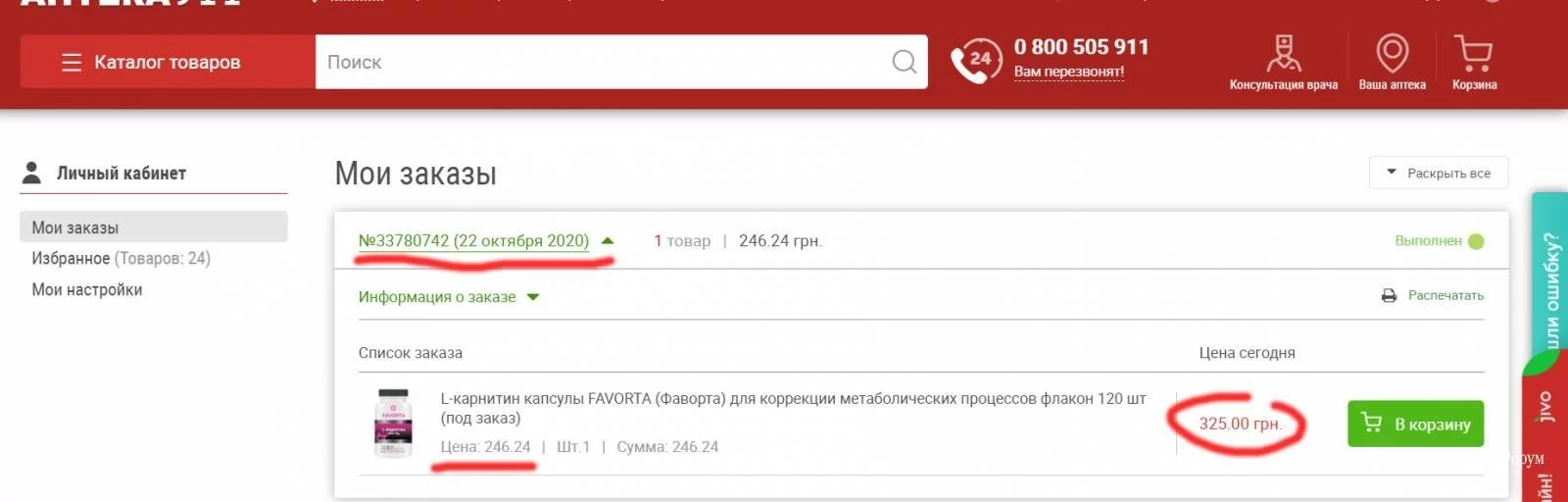Screen dimensions: 1568x502
Task: Collapse order №33780742 (22 октября 2020)
Action: pyautogui.click(x=485, y=240)
